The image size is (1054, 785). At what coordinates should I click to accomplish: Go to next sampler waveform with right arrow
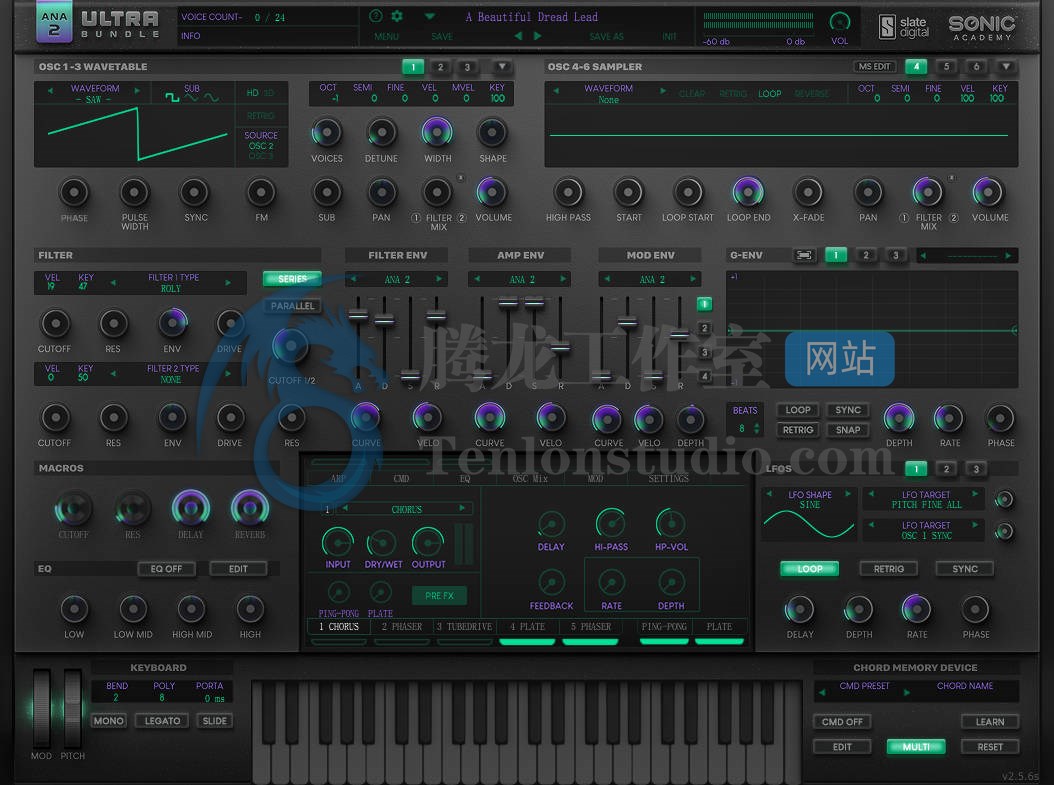coord(663,90)
